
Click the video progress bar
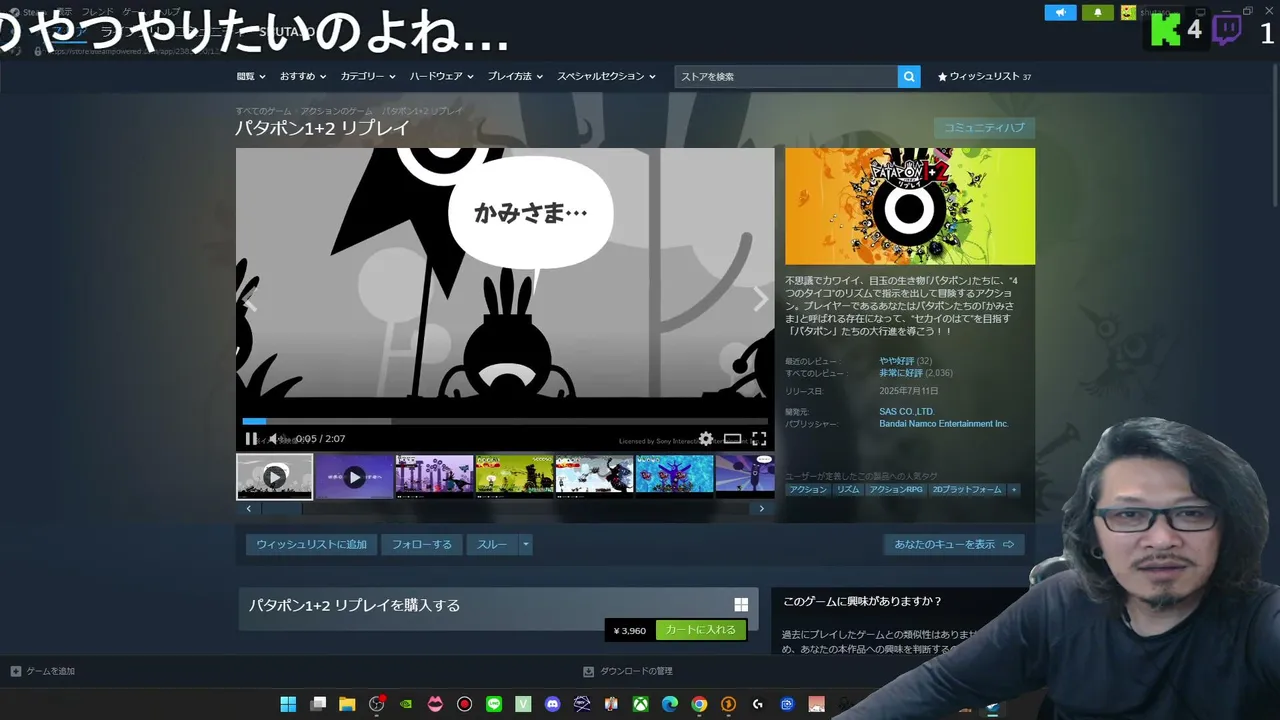[x=505, y=422]
